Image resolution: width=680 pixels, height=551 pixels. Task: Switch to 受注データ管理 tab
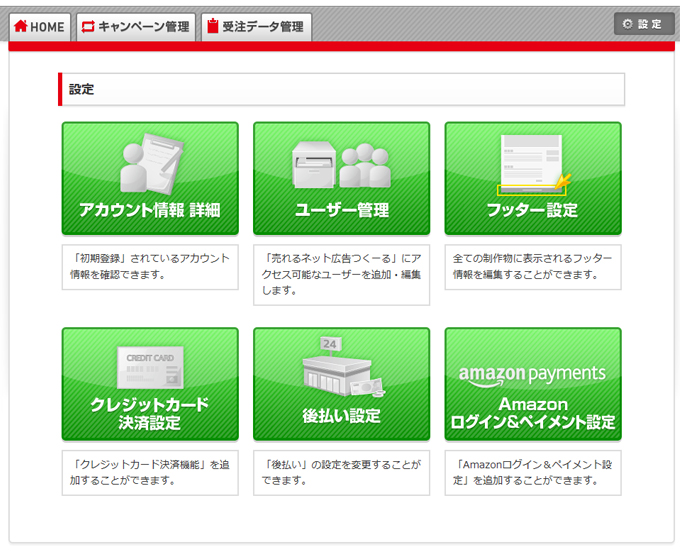tap(256, 27)
